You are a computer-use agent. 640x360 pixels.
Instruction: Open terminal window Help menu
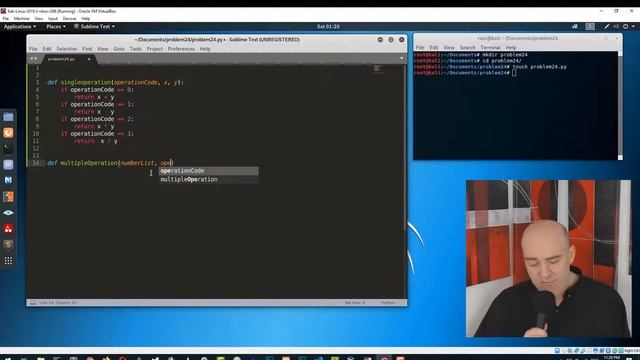coord(511,48)
